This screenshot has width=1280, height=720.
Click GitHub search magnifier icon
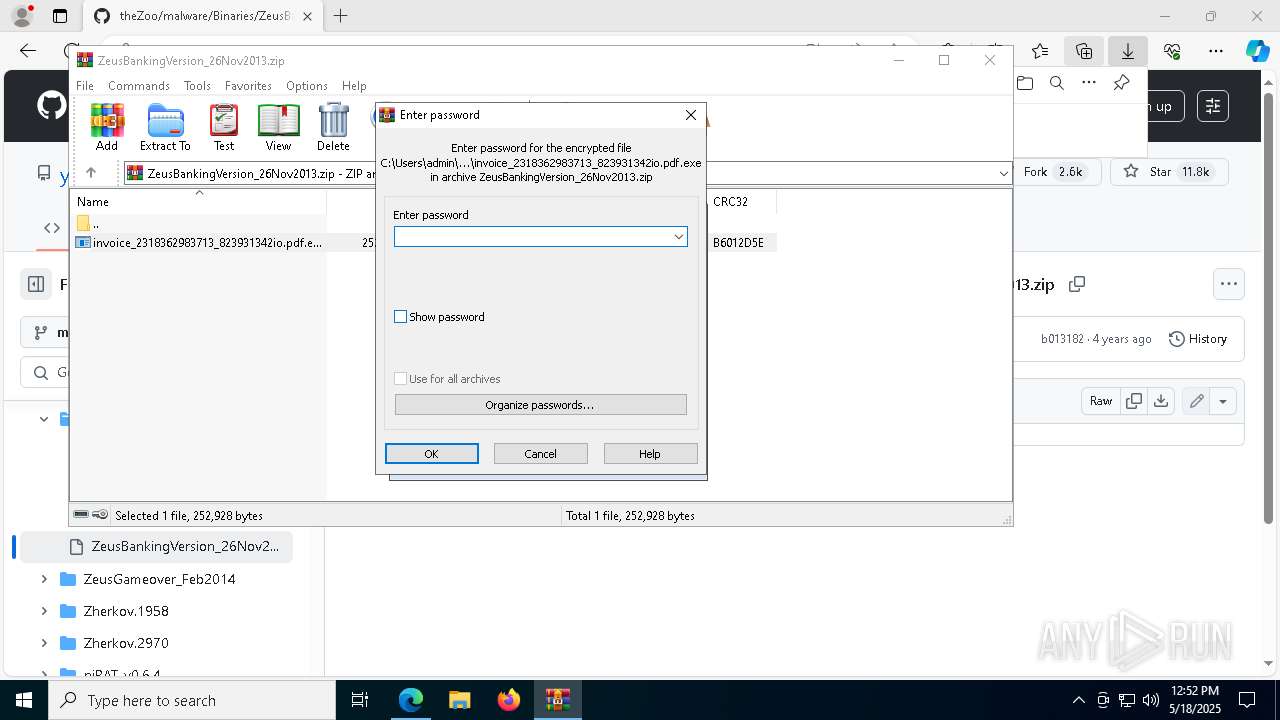1057,83
